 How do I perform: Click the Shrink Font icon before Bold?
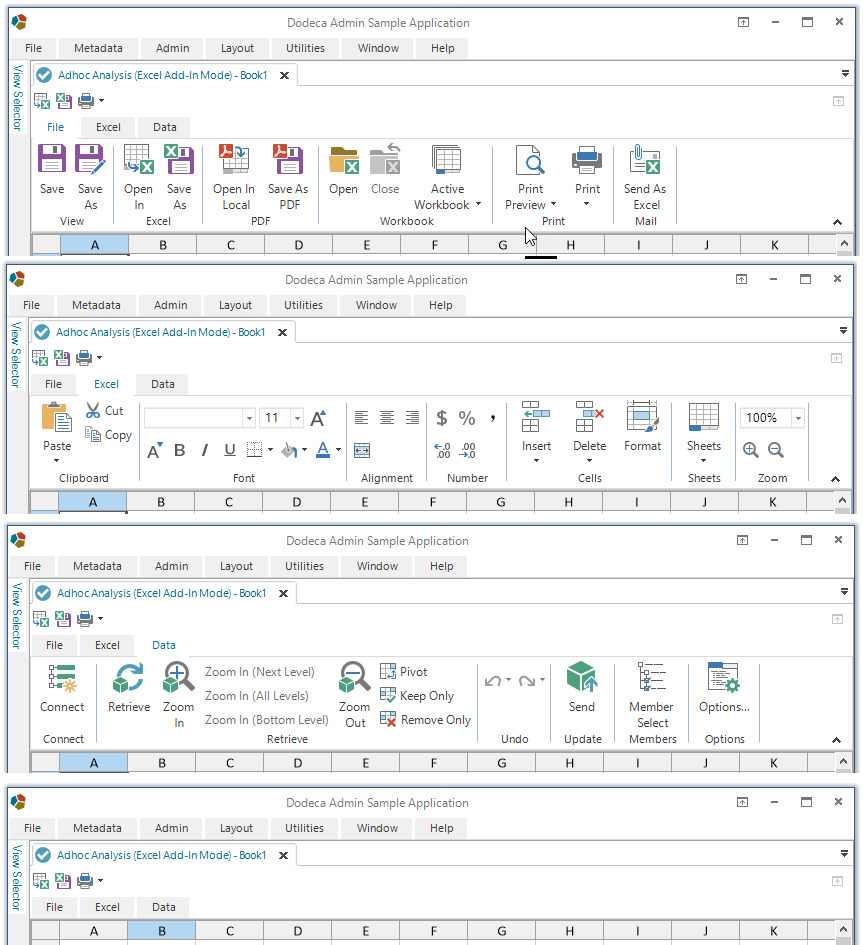pyautogui.click(x=154, y=450)
